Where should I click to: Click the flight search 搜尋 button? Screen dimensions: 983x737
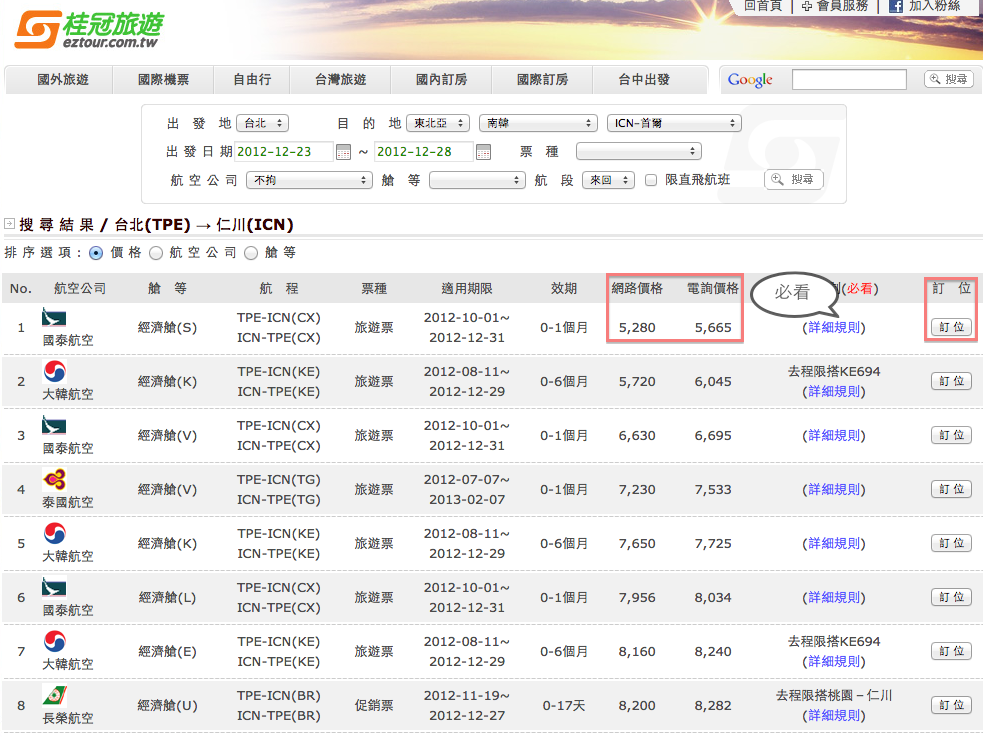[793, 179]
